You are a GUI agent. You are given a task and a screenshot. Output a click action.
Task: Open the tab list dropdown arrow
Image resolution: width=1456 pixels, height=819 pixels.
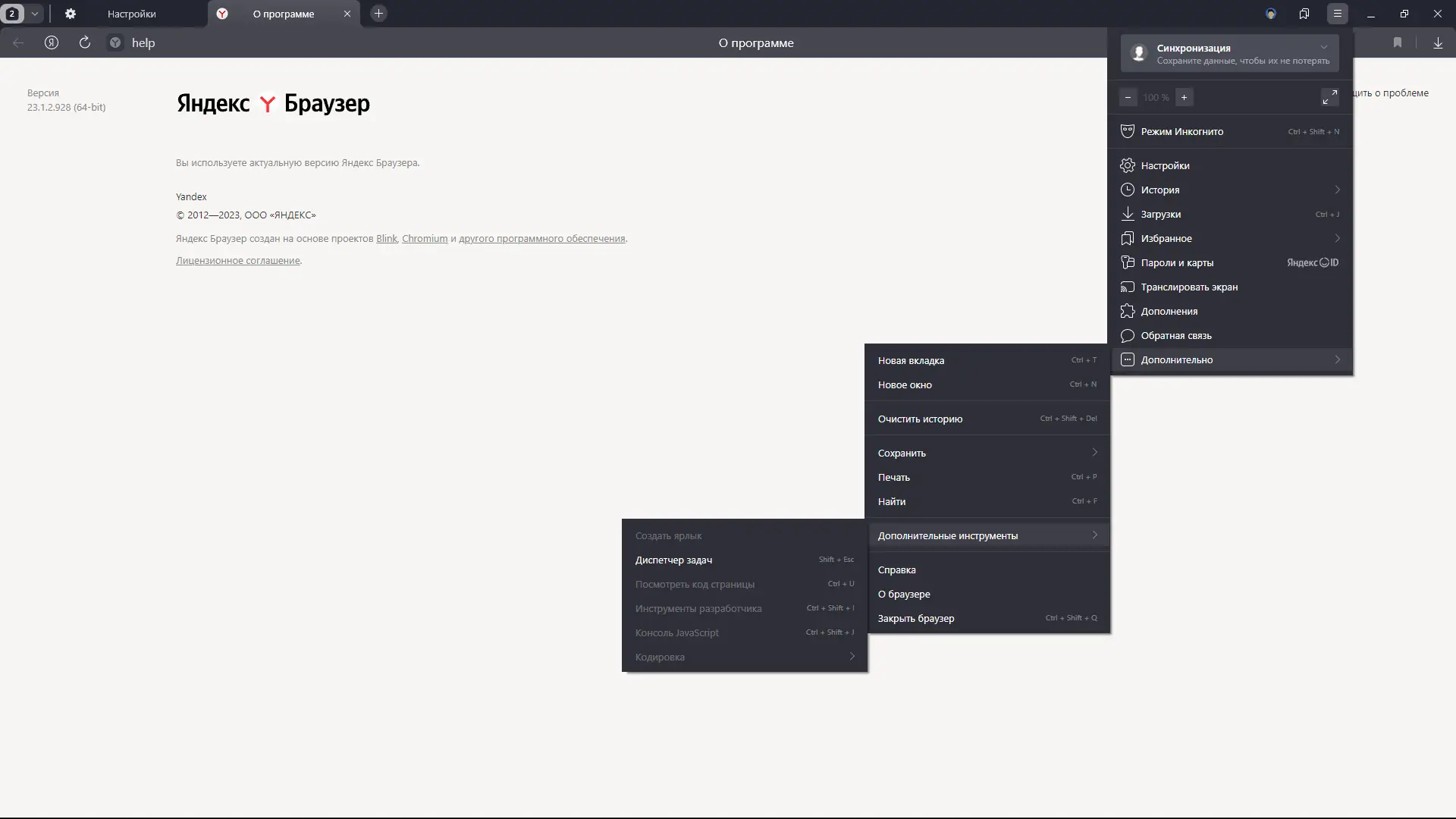point(35,14)
